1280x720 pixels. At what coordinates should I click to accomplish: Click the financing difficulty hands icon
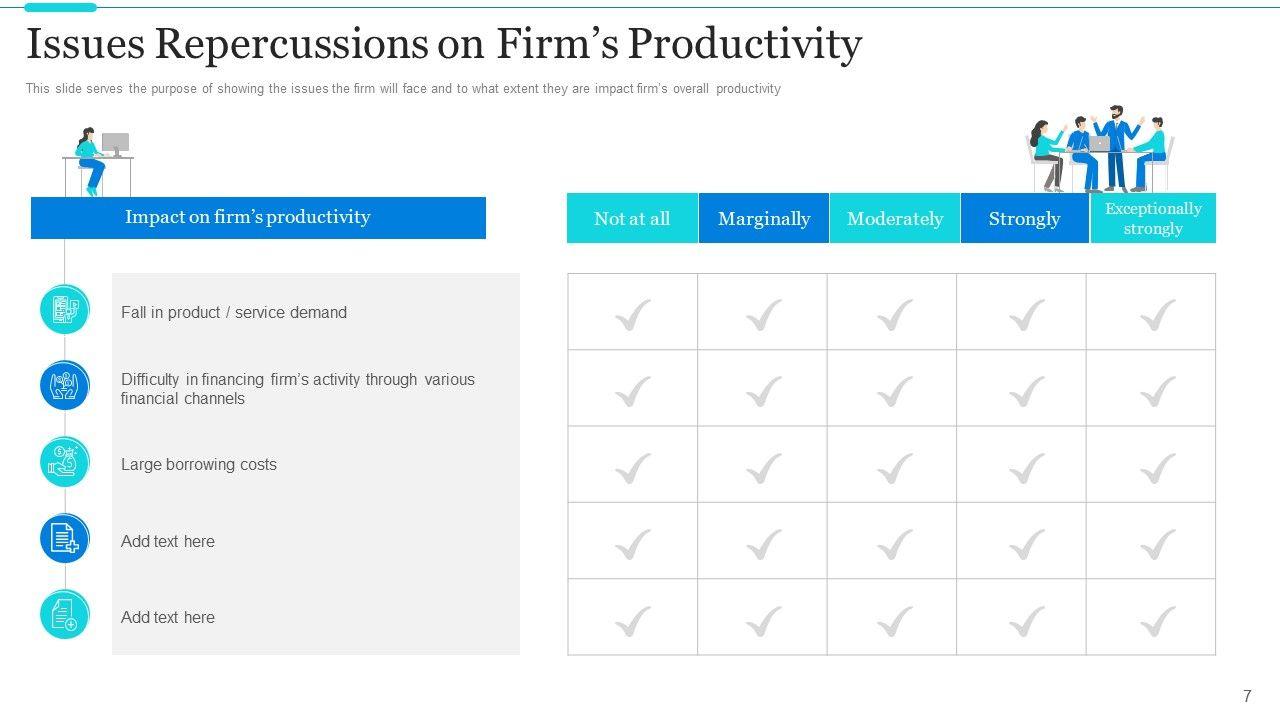65,386
